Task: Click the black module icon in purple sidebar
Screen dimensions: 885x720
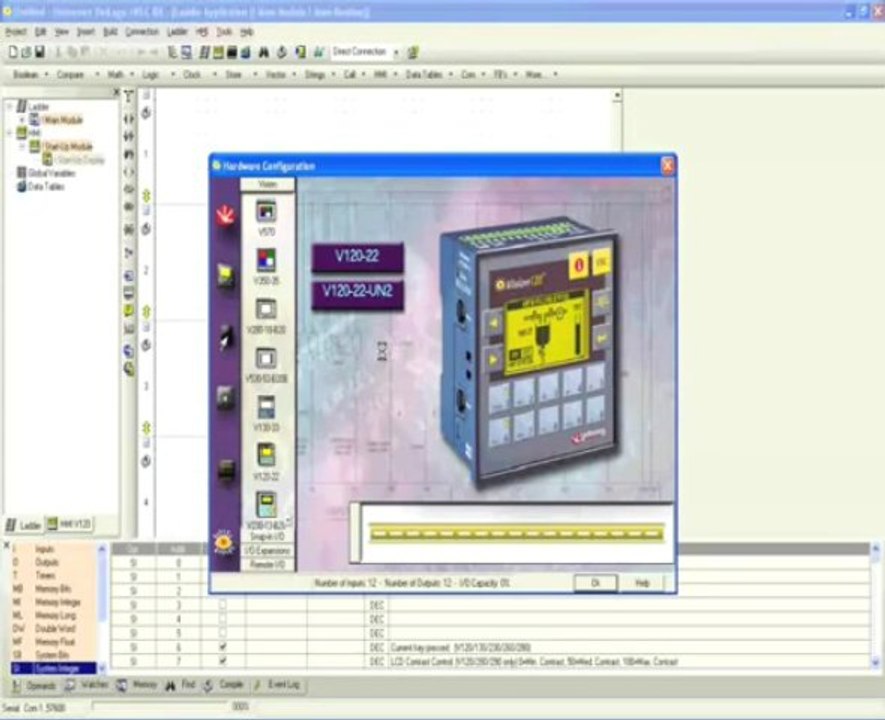Action: [x=226, y=469]
